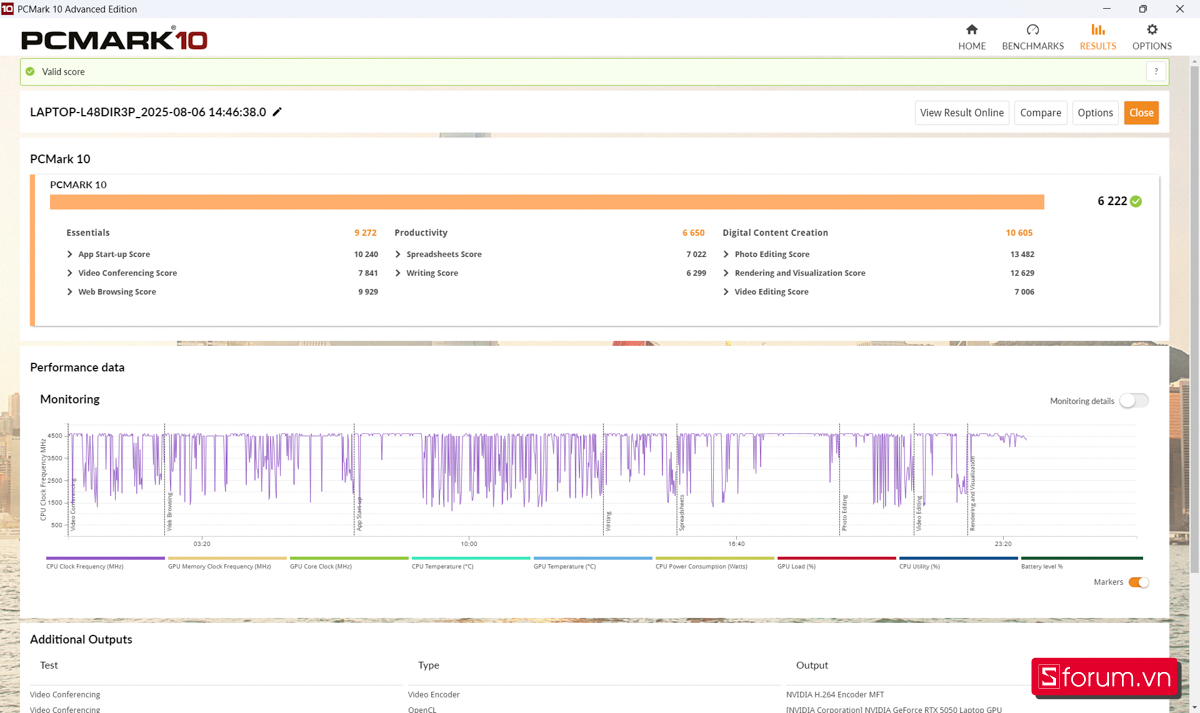
Task: Click the Options button beside Compare
Action: click(x=1095, y=113)
